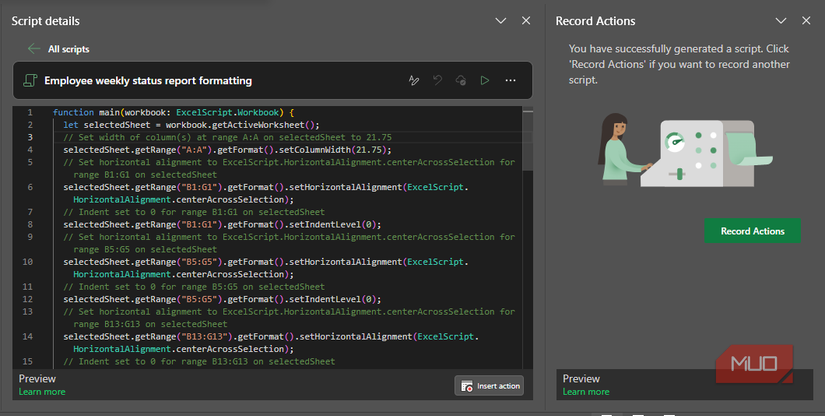
Task: Collapse the Script details pane chevron
Action: point(501,21)
